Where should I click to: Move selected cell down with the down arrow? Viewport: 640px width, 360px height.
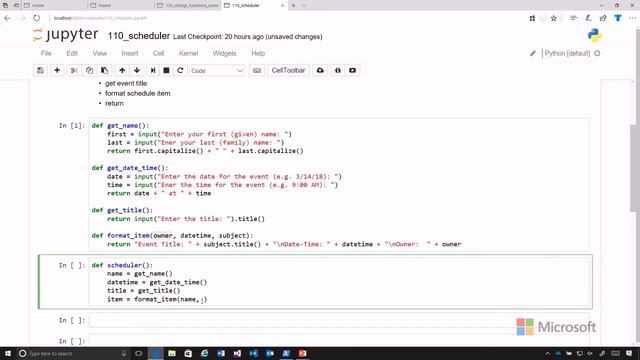click(x=137, y=71)
